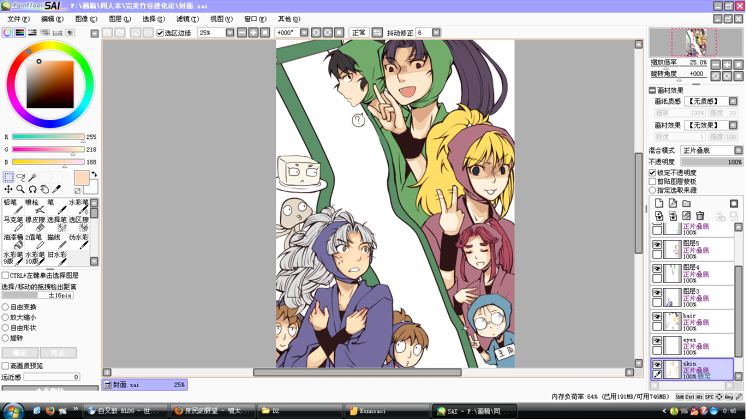This screenshot has width=746, height=420.
Task: Select the 旋转 radio option
Action: pos(6,338)
